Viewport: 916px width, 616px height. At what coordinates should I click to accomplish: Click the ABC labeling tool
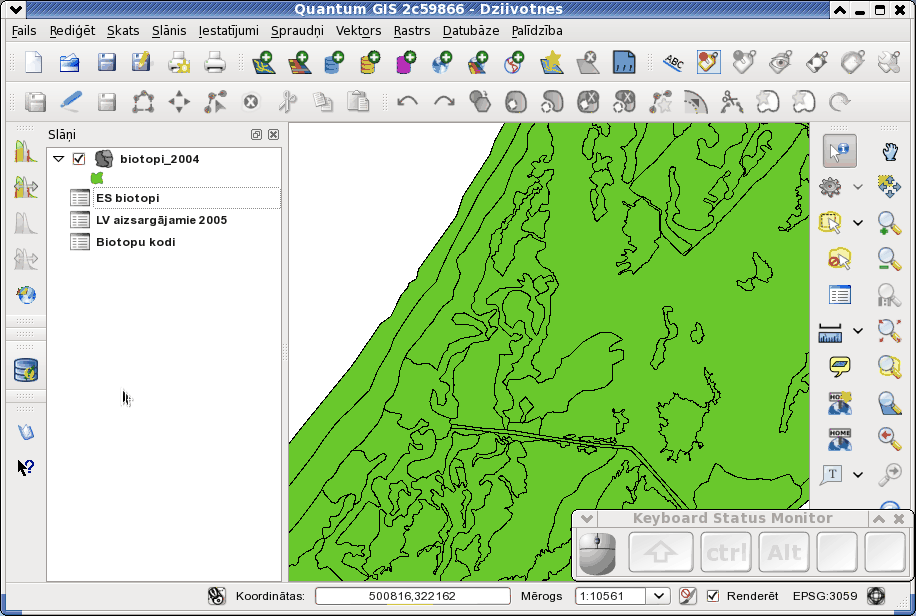click(674, 63)
